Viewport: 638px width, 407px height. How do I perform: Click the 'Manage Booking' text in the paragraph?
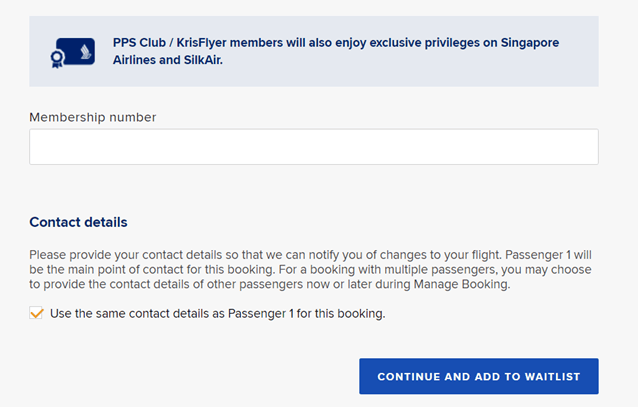click(x=463, y=284)
